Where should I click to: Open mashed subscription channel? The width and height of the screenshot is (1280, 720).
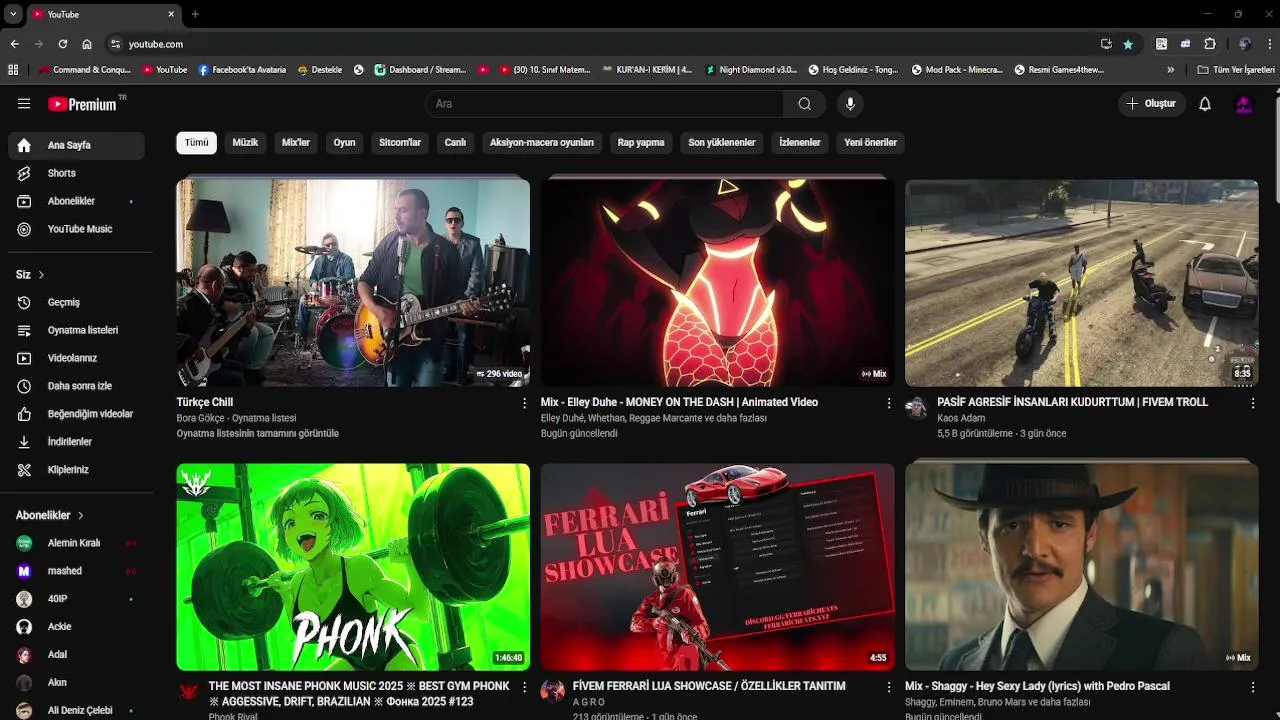click(76, 571)
